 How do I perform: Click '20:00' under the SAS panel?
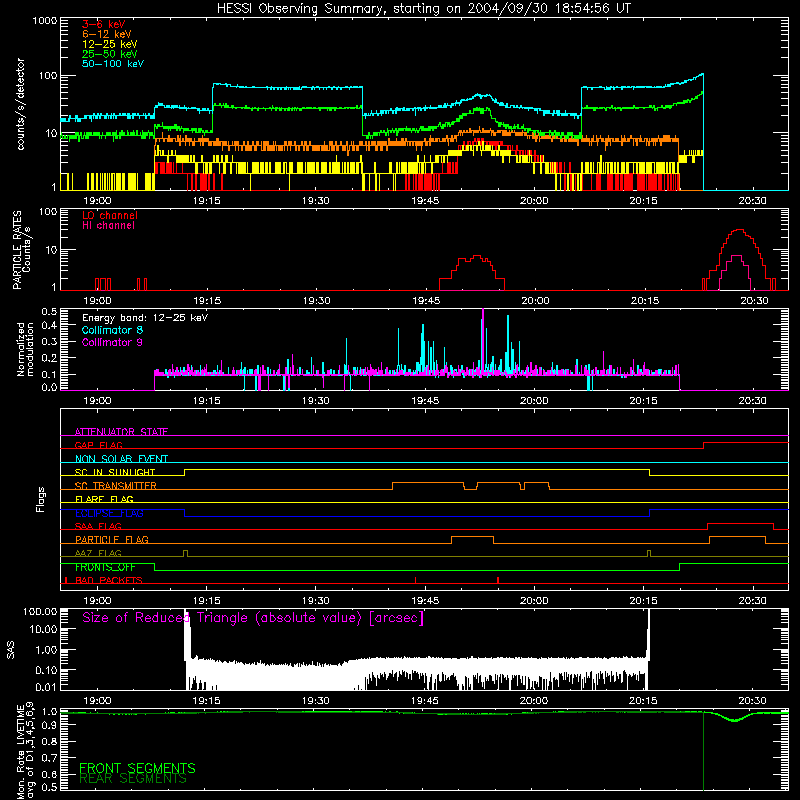click(x=534, y=701)
